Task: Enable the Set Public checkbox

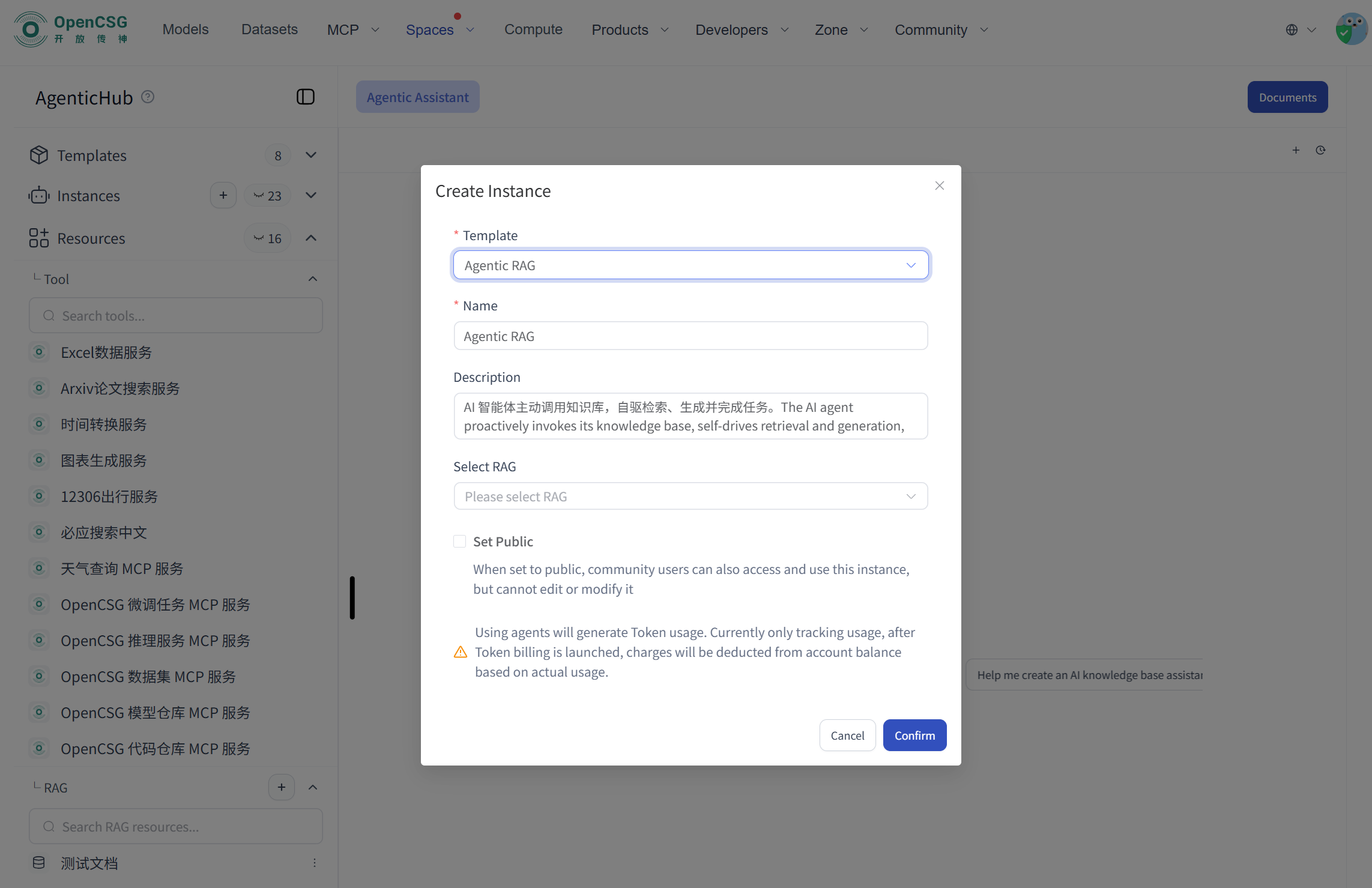Action: [459, 542]
